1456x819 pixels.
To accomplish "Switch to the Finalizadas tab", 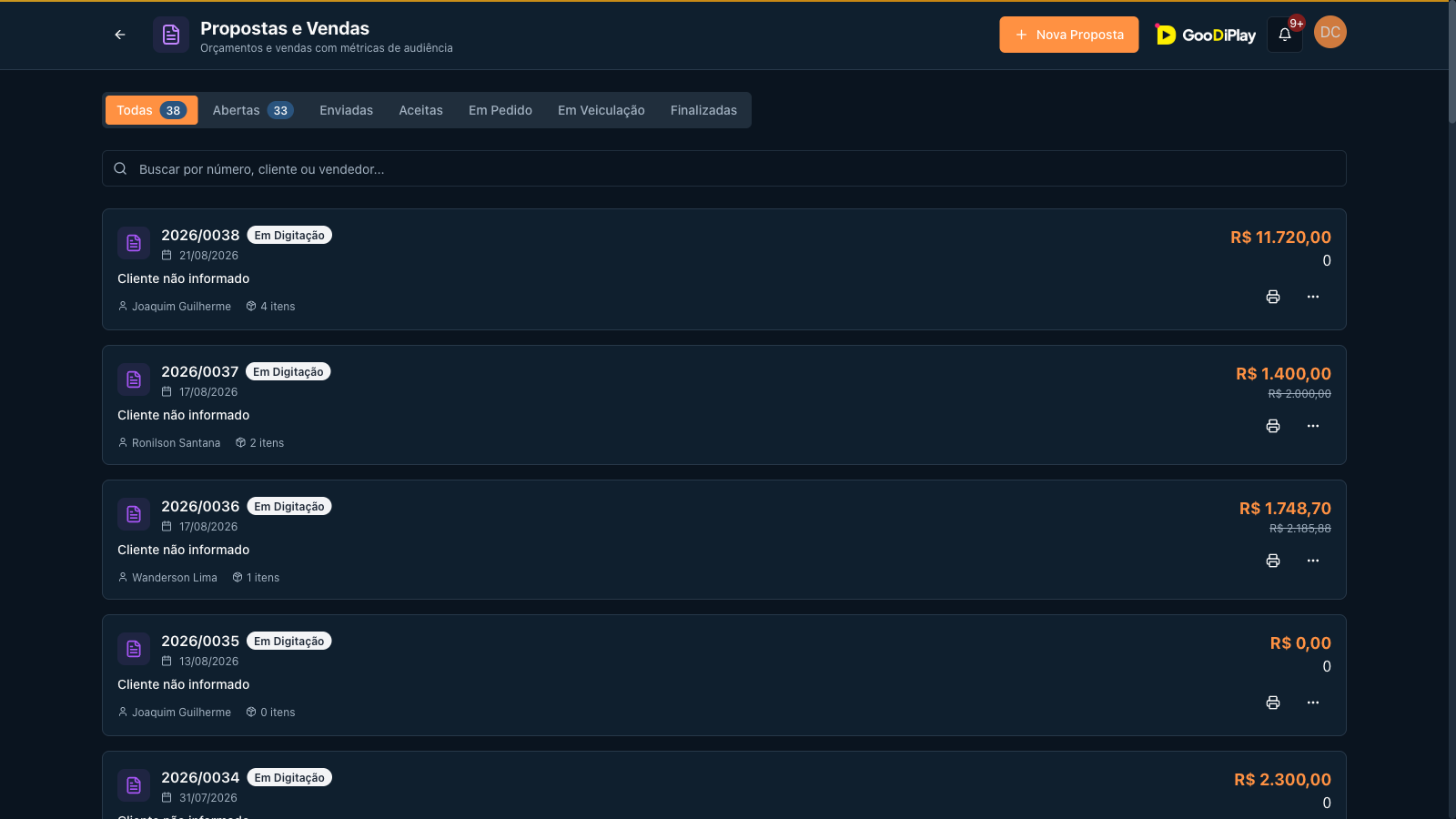I will click(x=704, y=110).
